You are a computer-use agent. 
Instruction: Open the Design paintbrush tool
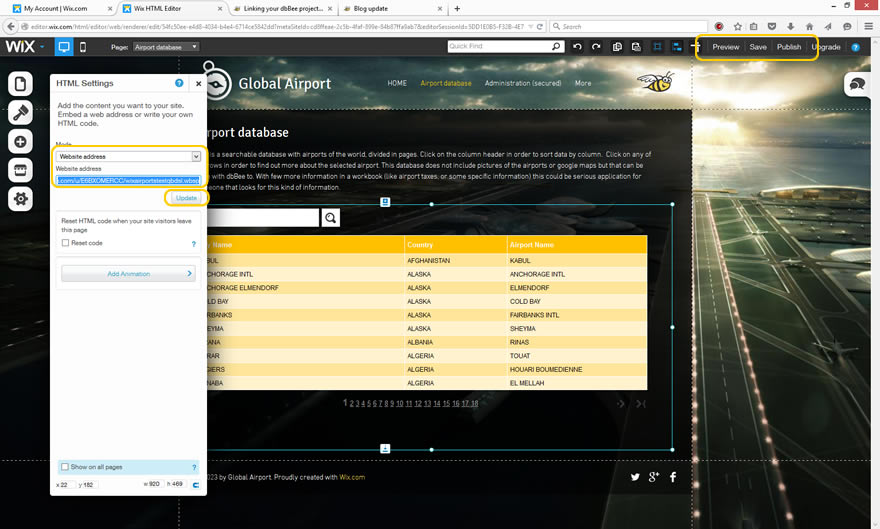point(21,113)
